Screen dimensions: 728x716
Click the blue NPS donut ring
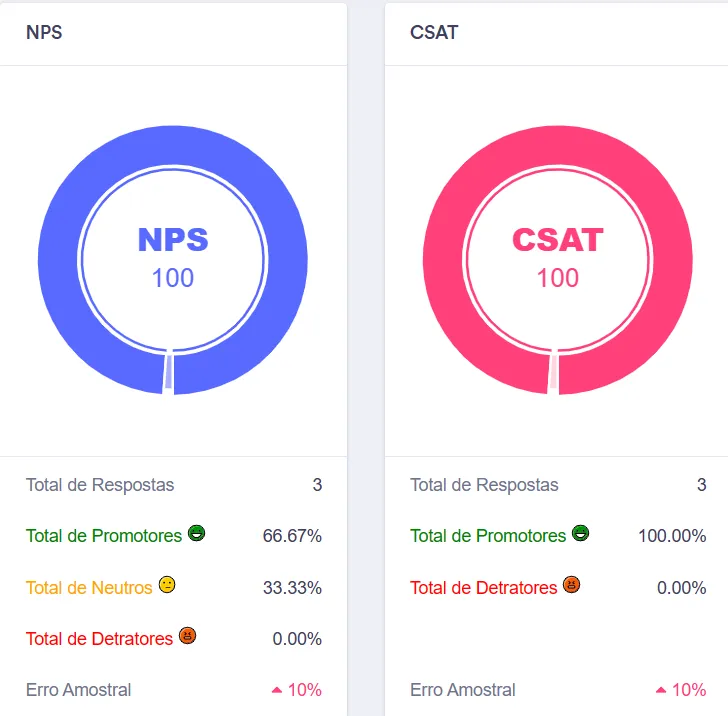coord(58,260)
